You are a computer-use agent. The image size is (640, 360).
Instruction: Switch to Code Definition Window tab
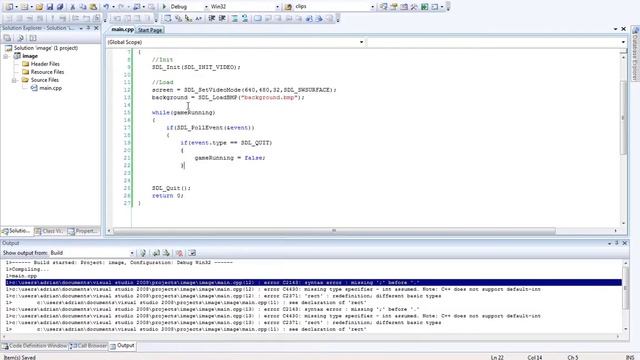tap(34, 346)
